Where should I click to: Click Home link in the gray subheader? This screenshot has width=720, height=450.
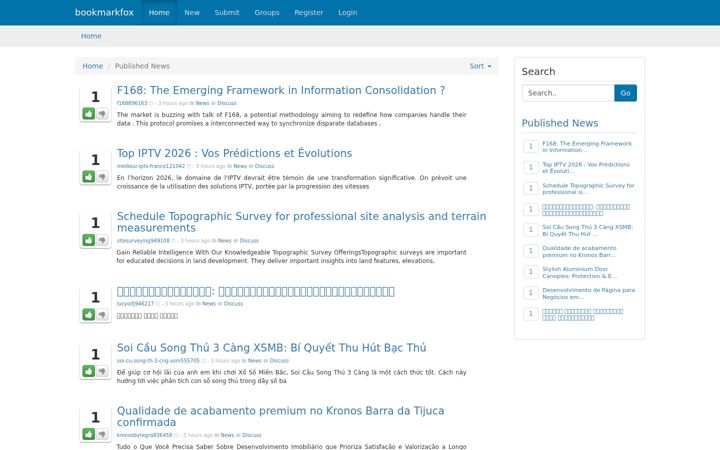coord(91,36)
